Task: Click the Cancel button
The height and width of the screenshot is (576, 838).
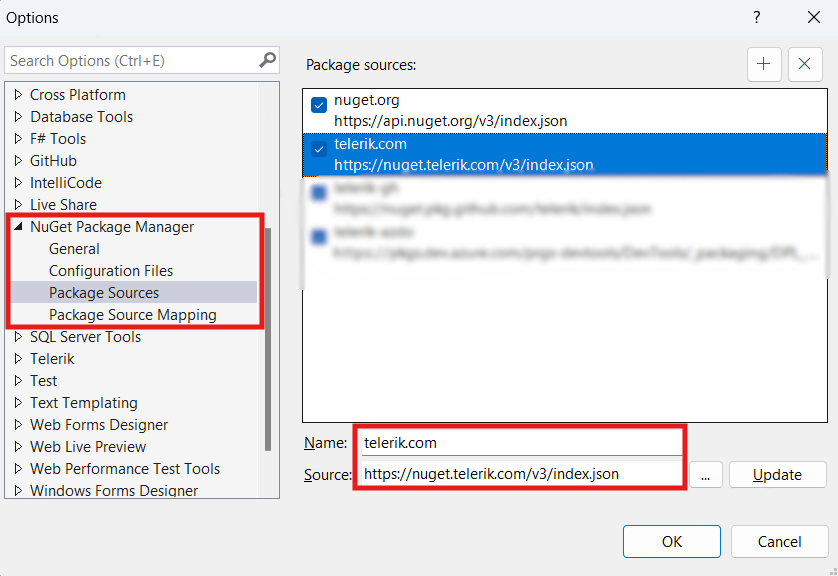Action: [x=779, y=541]
